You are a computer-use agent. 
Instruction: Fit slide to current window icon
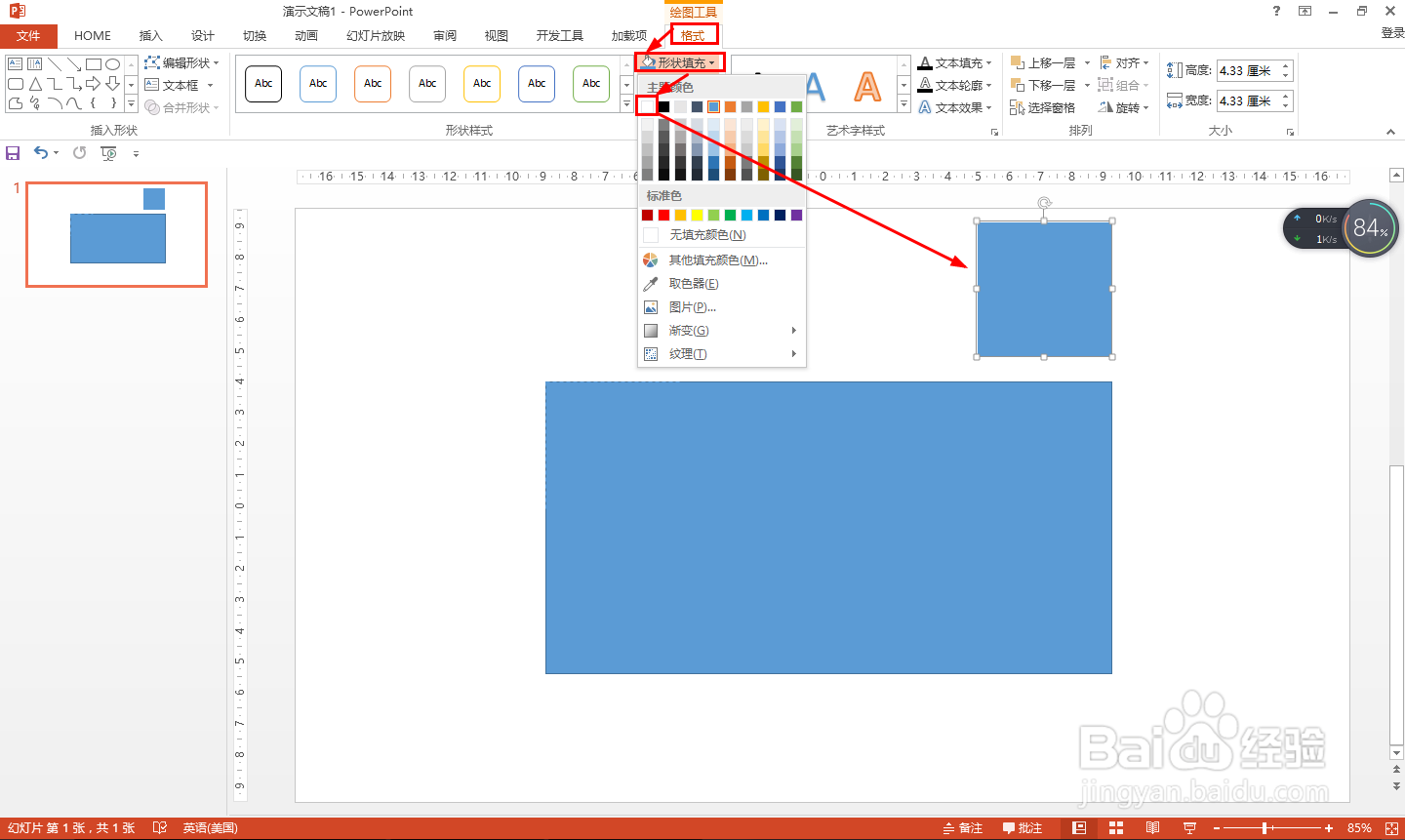(x=1391, y=828)
